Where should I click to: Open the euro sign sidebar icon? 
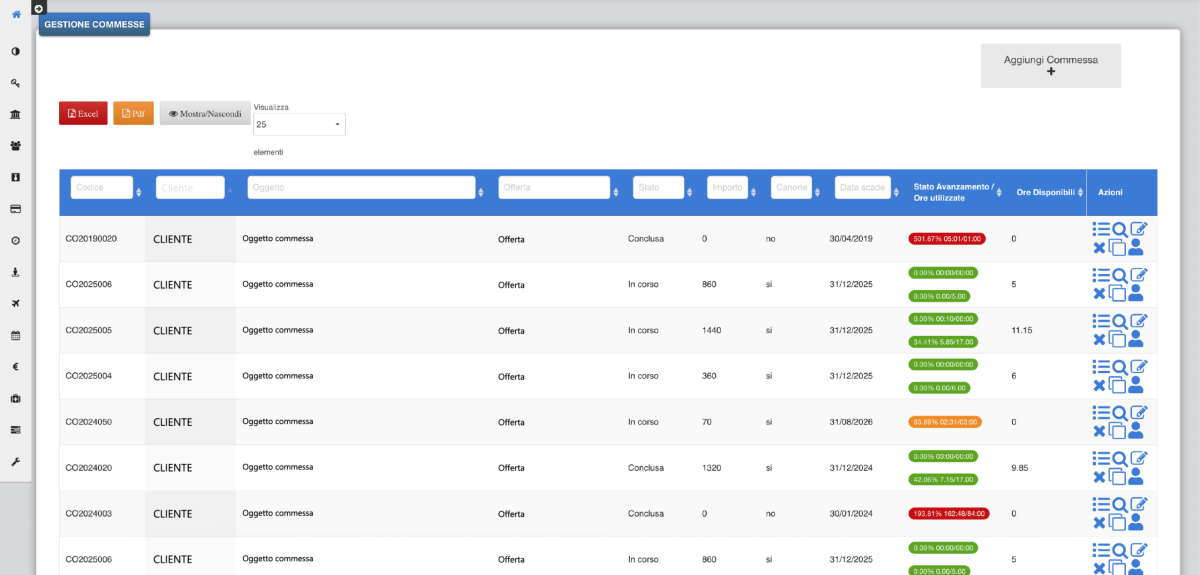(x=15, y=366)
